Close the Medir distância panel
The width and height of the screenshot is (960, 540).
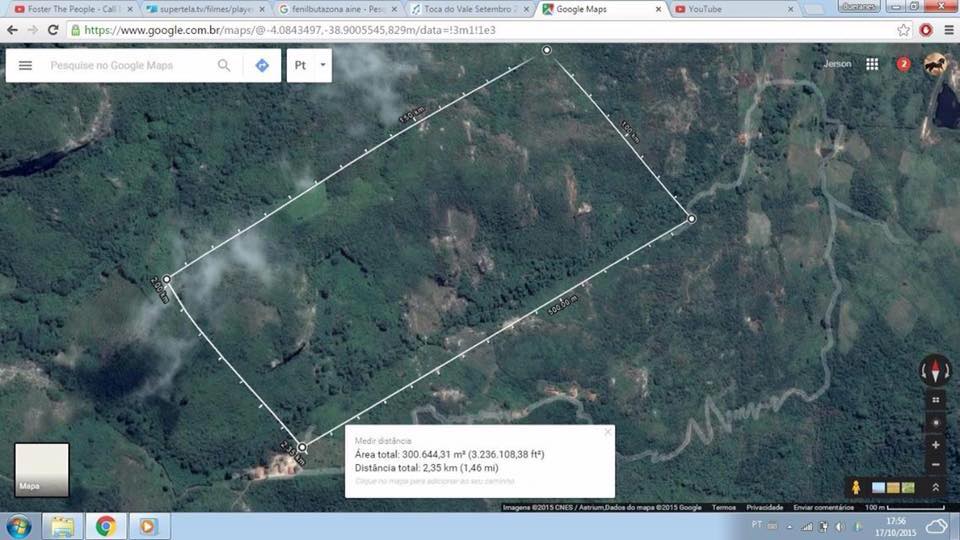point(607,432)
